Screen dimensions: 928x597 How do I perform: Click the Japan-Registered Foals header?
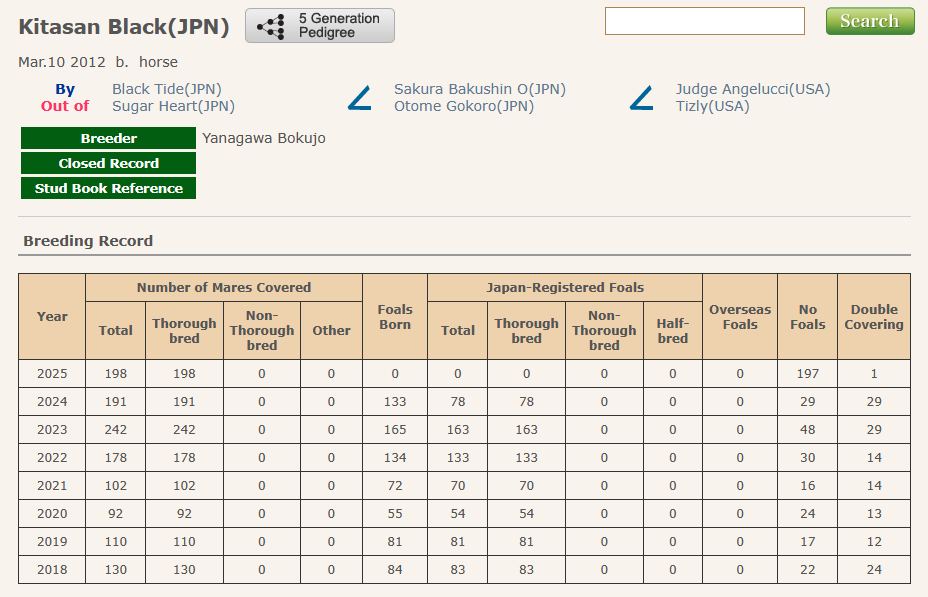565,288
